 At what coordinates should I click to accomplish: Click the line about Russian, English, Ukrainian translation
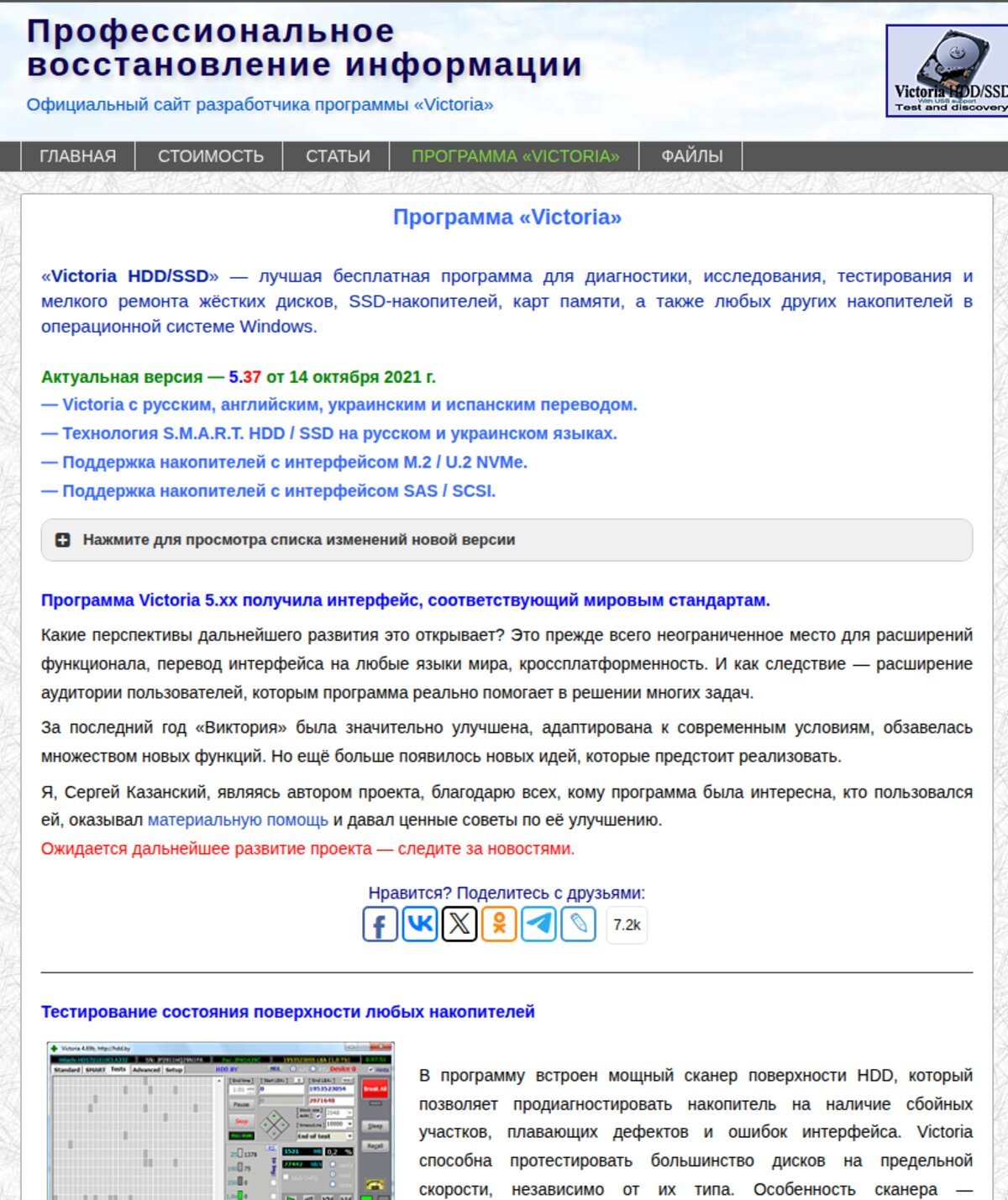pyautogui.click(x=339, y=405)
